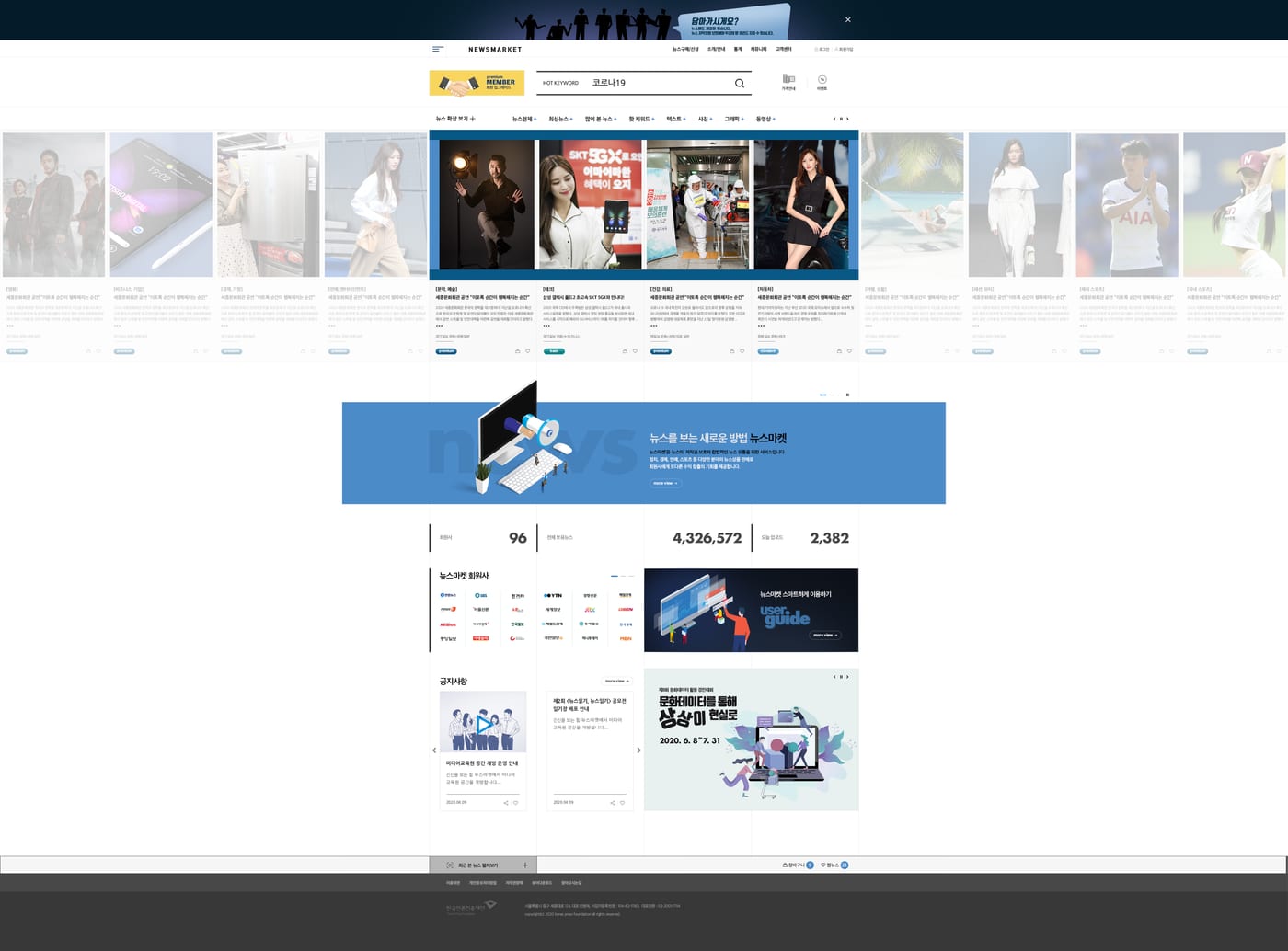This screenshot has height=951, width=1288.
Task: Click more view on blue news banner
Action: pos(665,483)
